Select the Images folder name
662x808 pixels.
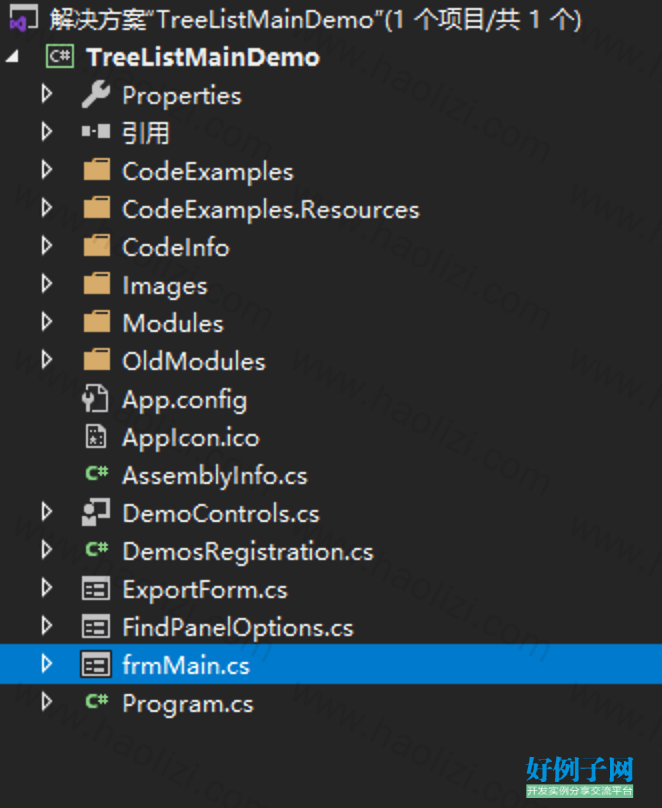point(165,287)
